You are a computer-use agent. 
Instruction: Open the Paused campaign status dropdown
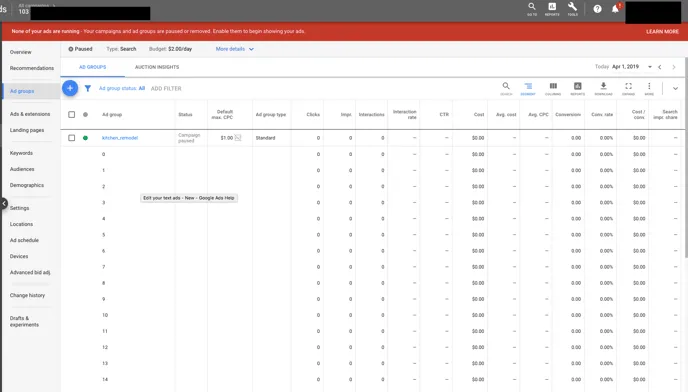[80, 49]
